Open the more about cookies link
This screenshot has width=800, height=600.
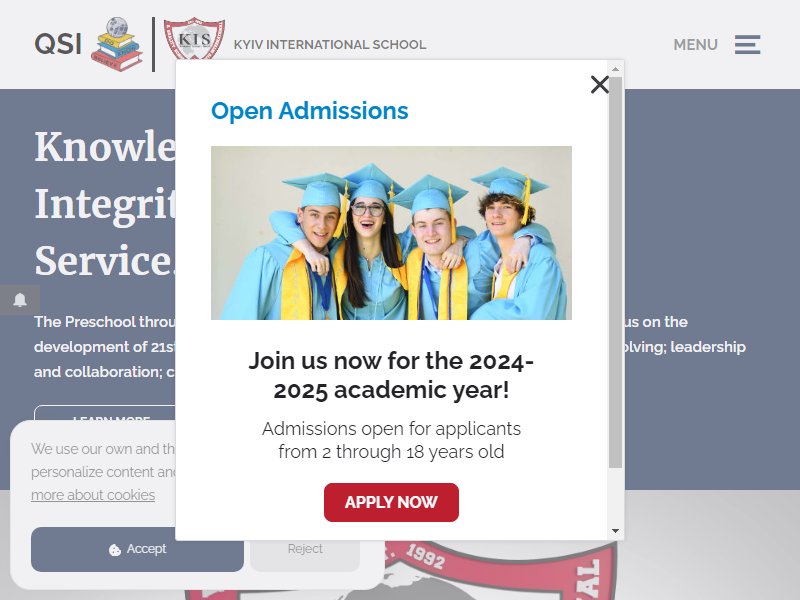tap(93, 495)
